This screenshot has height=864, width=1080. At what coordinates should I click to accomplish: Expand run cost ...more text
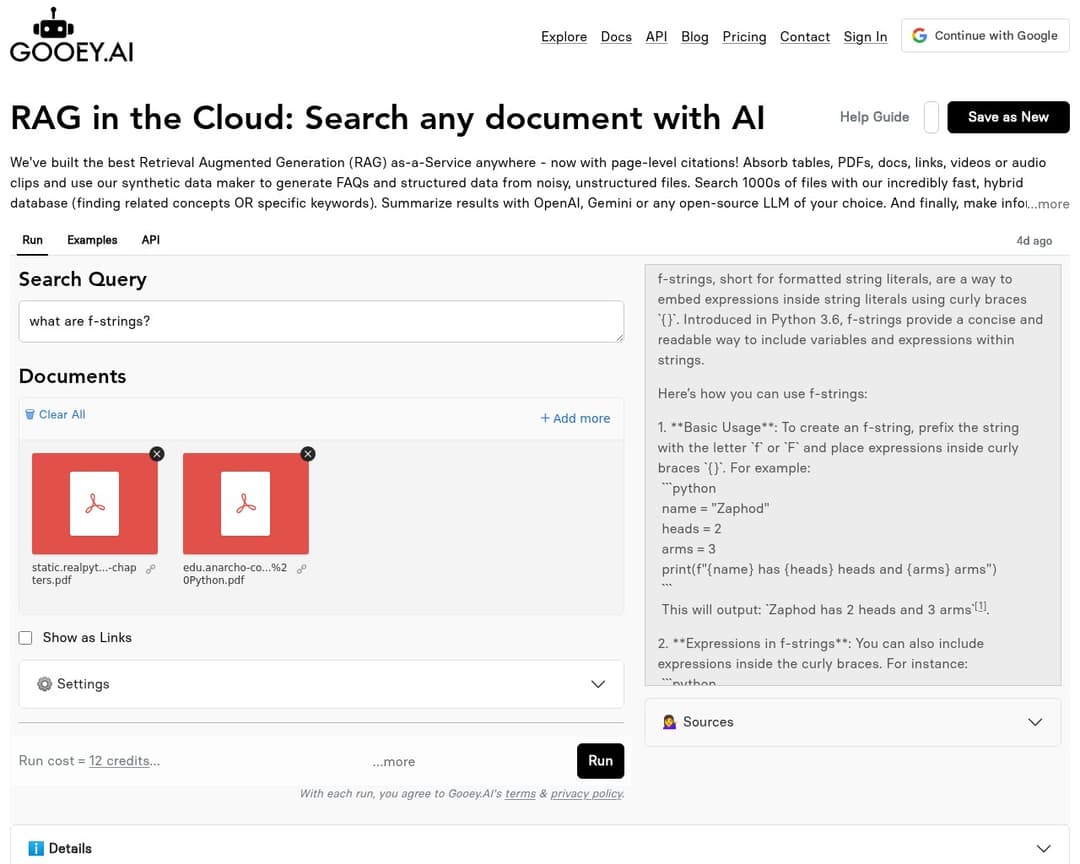[393, 761]
